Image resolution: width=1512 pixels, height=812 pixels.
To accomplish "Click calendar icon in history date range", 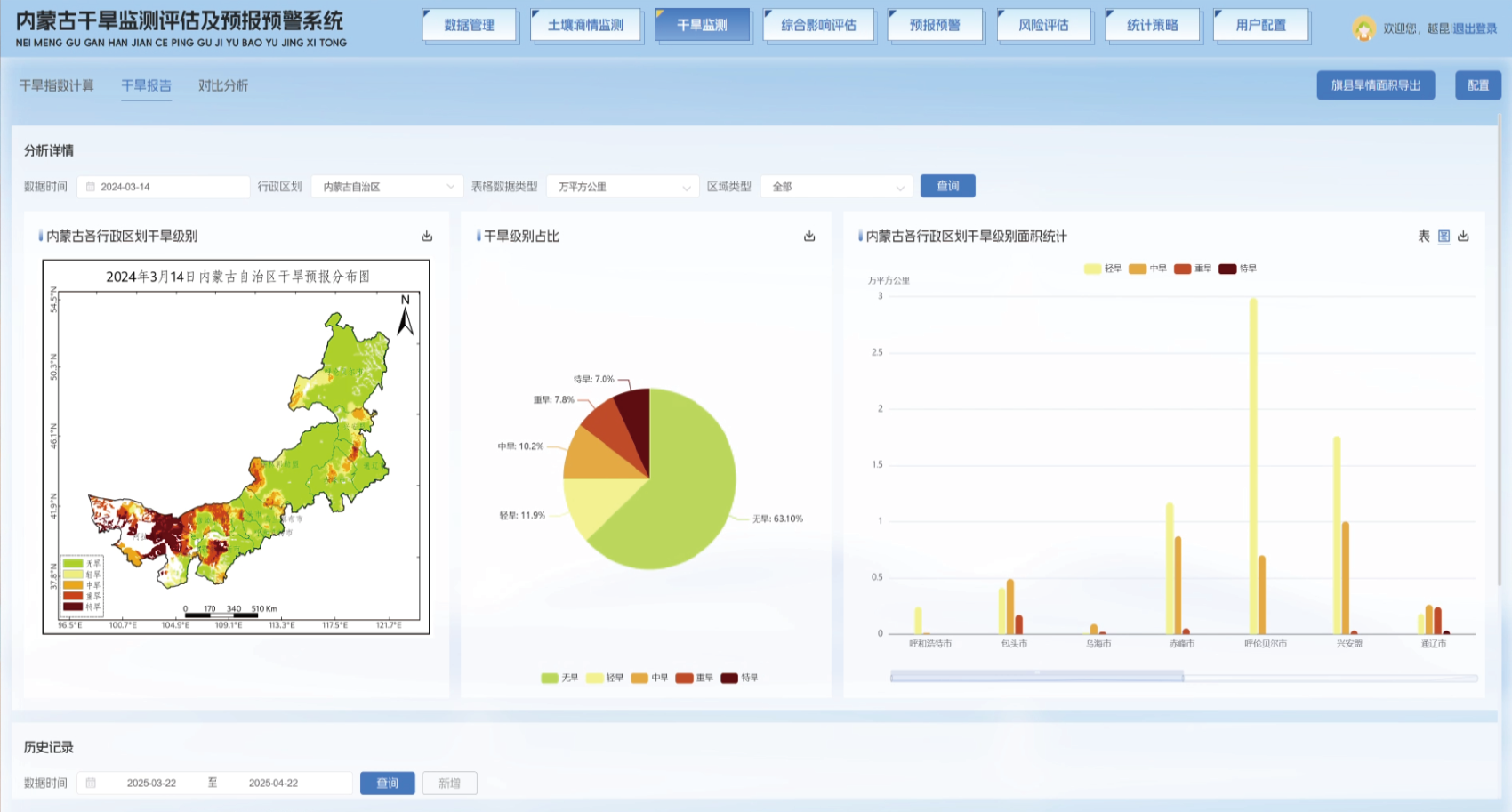I will [x=91, y=784].
